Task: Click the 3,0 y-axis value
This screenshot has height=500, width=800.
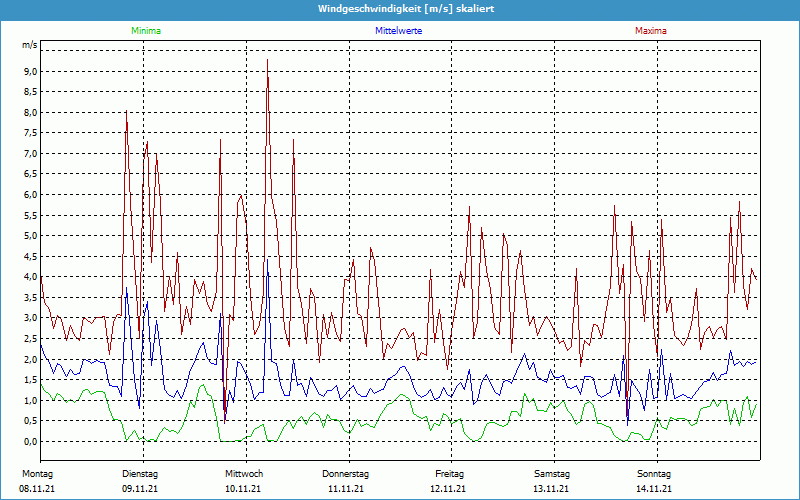Action: (31, 318)
